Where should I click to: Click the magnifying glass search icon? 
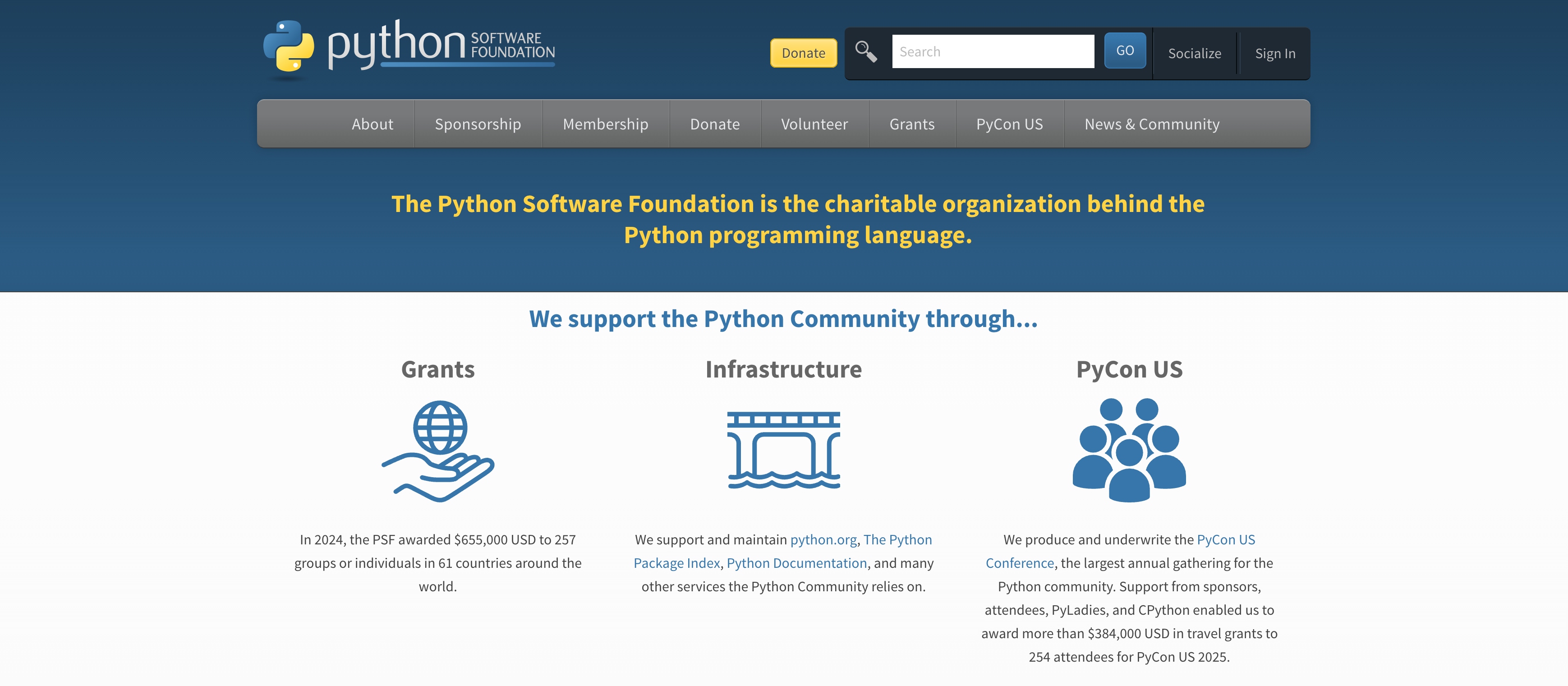coord(865,52)
